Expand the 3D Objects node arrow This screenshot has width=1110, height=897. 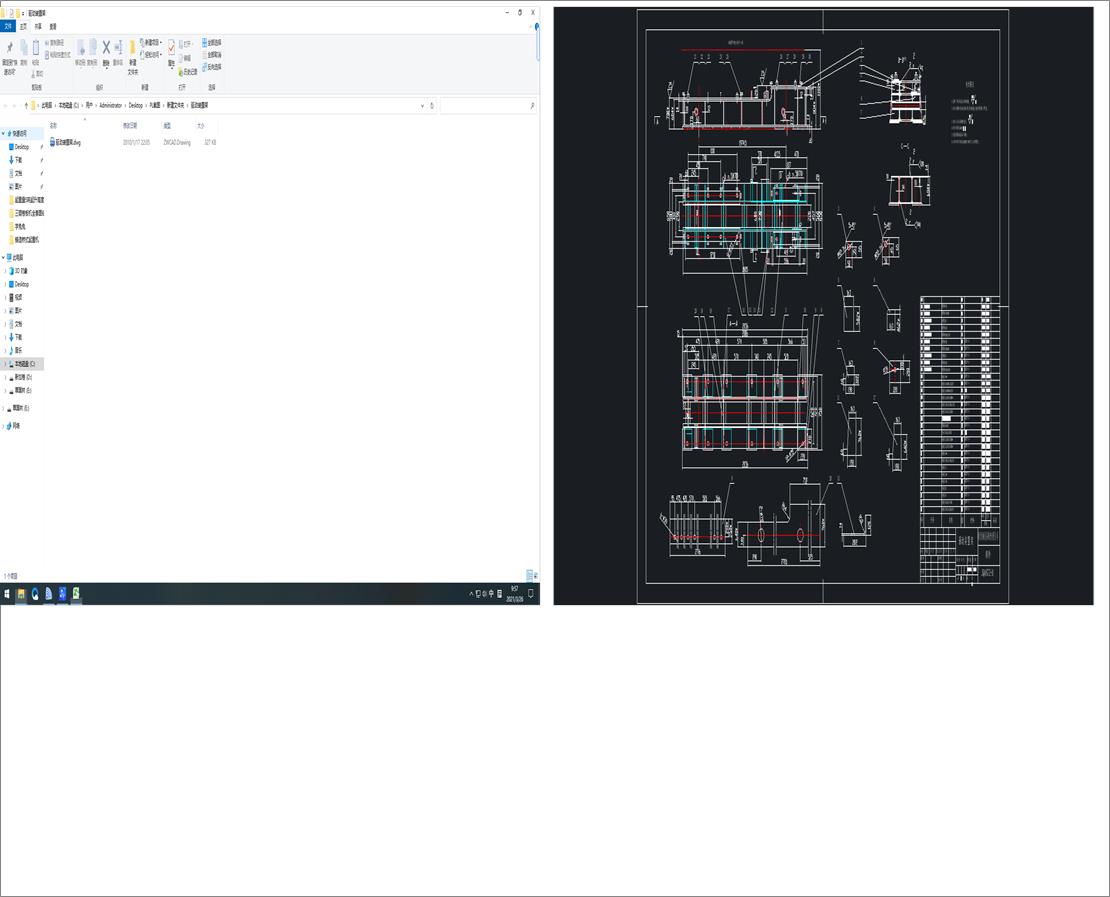pos(6,270)
